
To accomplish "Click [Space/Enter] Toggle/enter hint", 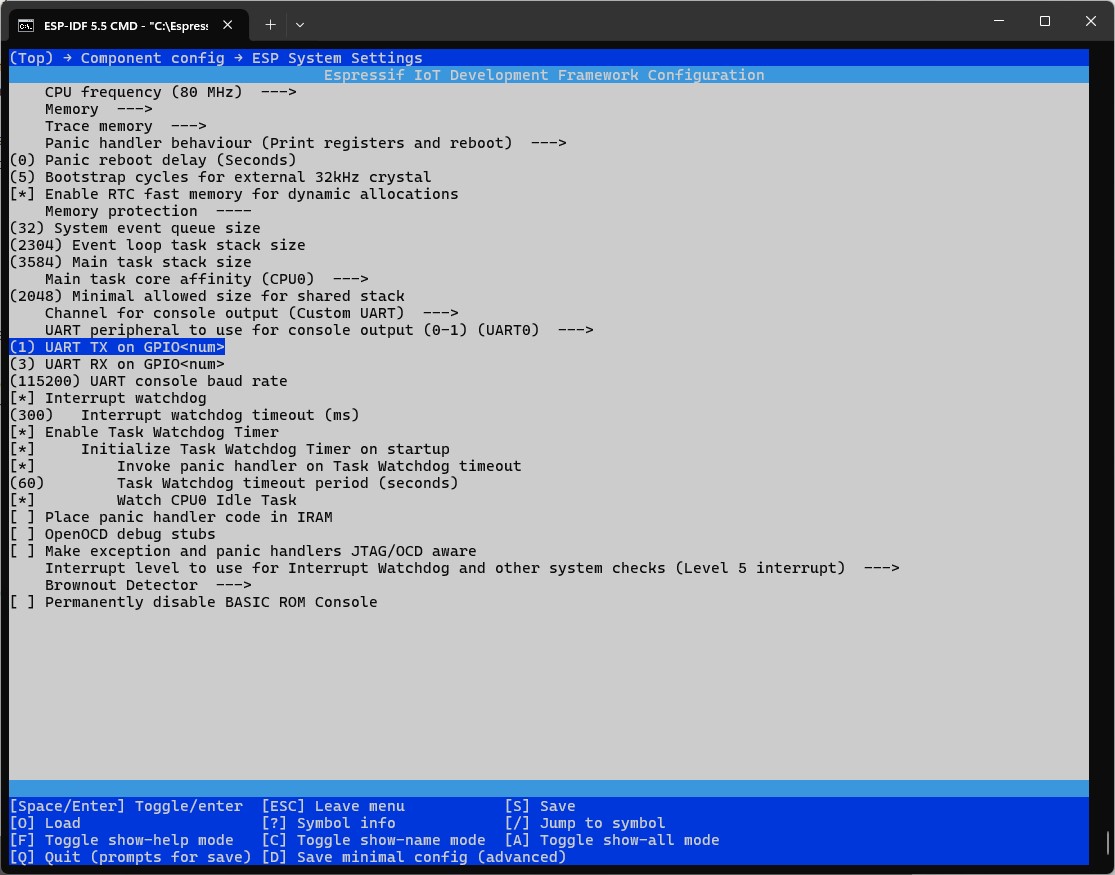I will coord(126,806).
